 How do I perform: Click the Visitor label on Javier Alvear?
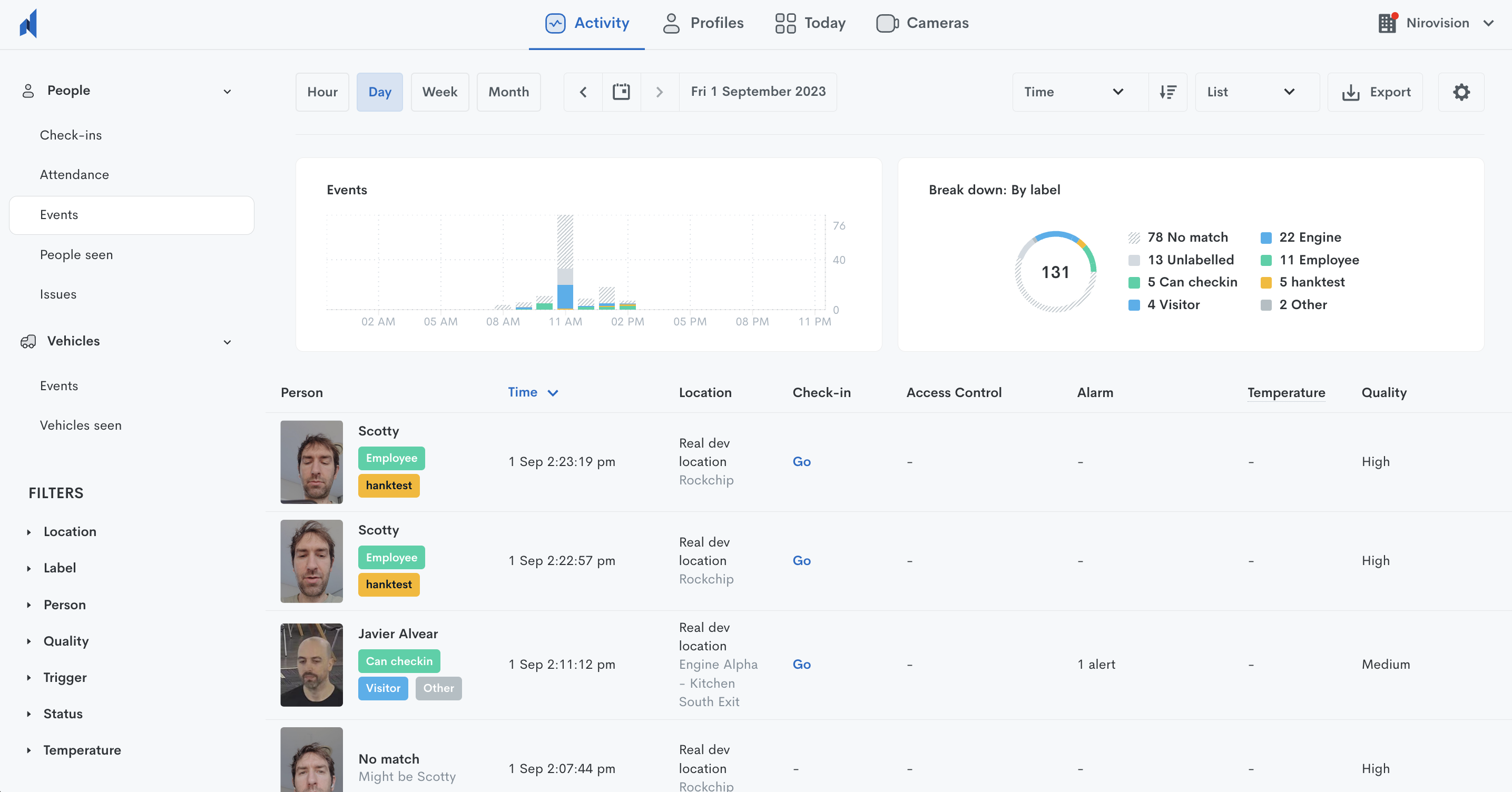point(382,688)
